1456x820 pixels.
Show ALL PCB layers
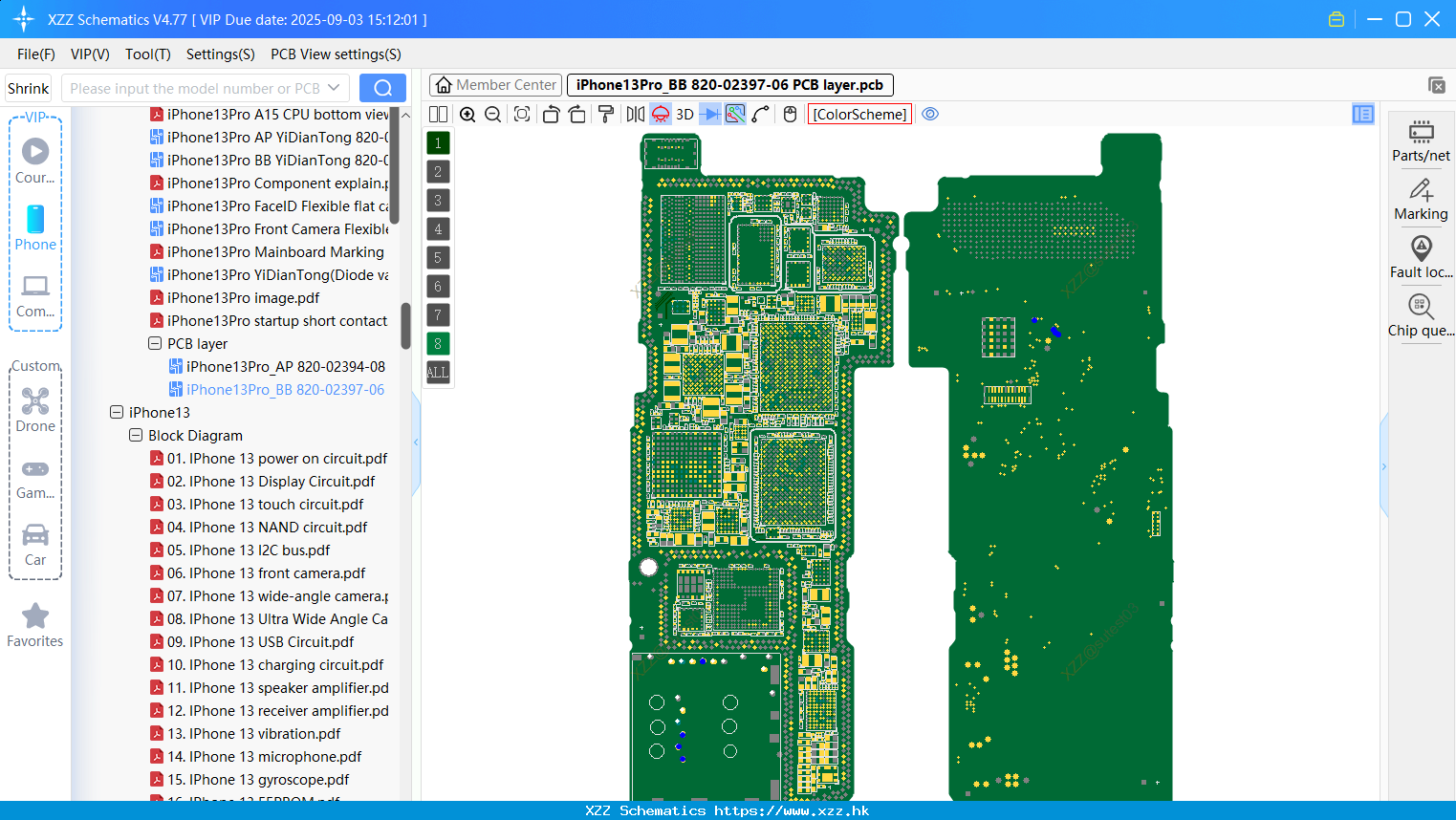pos(438,372)
